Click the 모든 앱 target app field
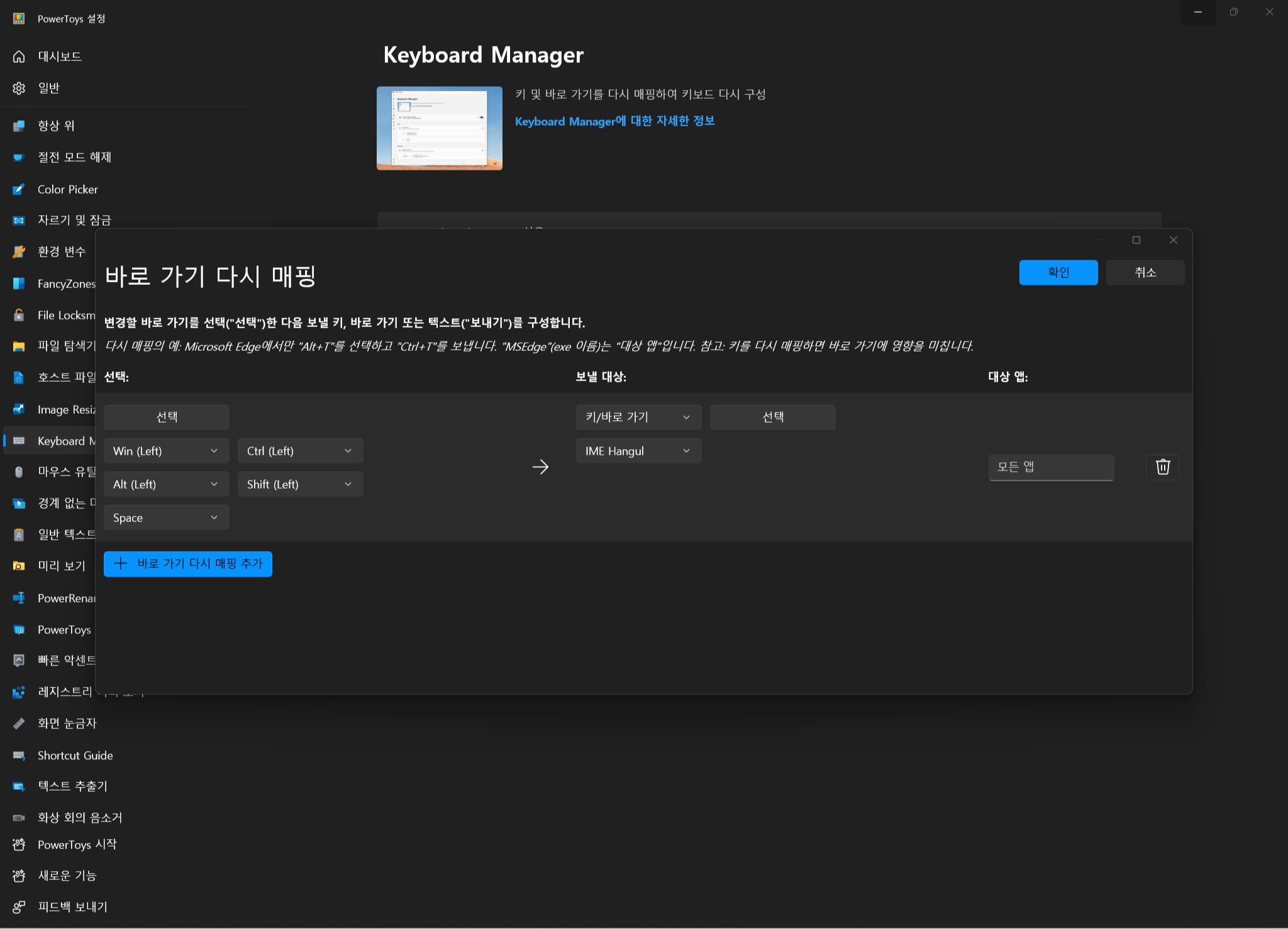 (1050, 467)
